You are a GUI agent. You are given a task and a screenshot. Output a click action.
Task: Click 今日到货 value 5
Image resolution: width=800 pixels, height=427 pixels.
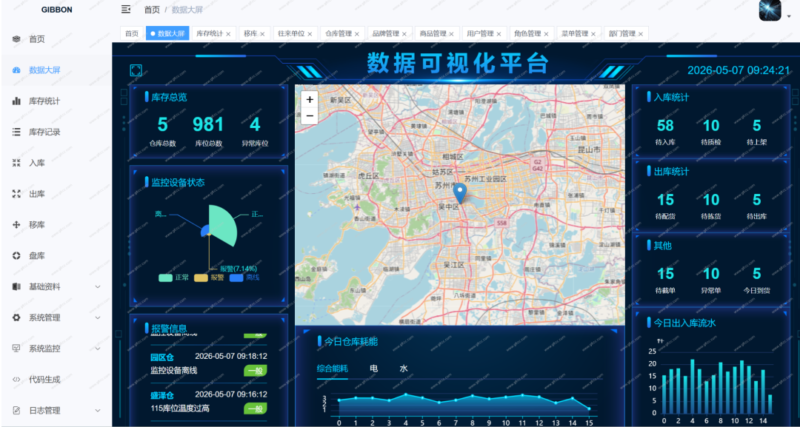757,273
